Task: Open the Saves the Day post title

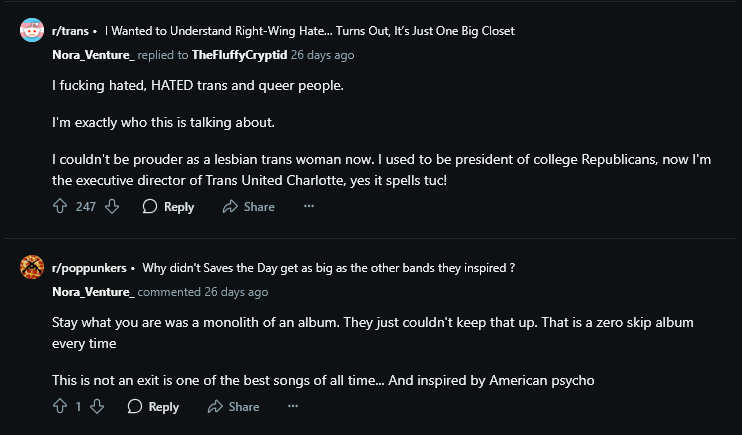Action: pyautogui.click(x=328, y=268)
